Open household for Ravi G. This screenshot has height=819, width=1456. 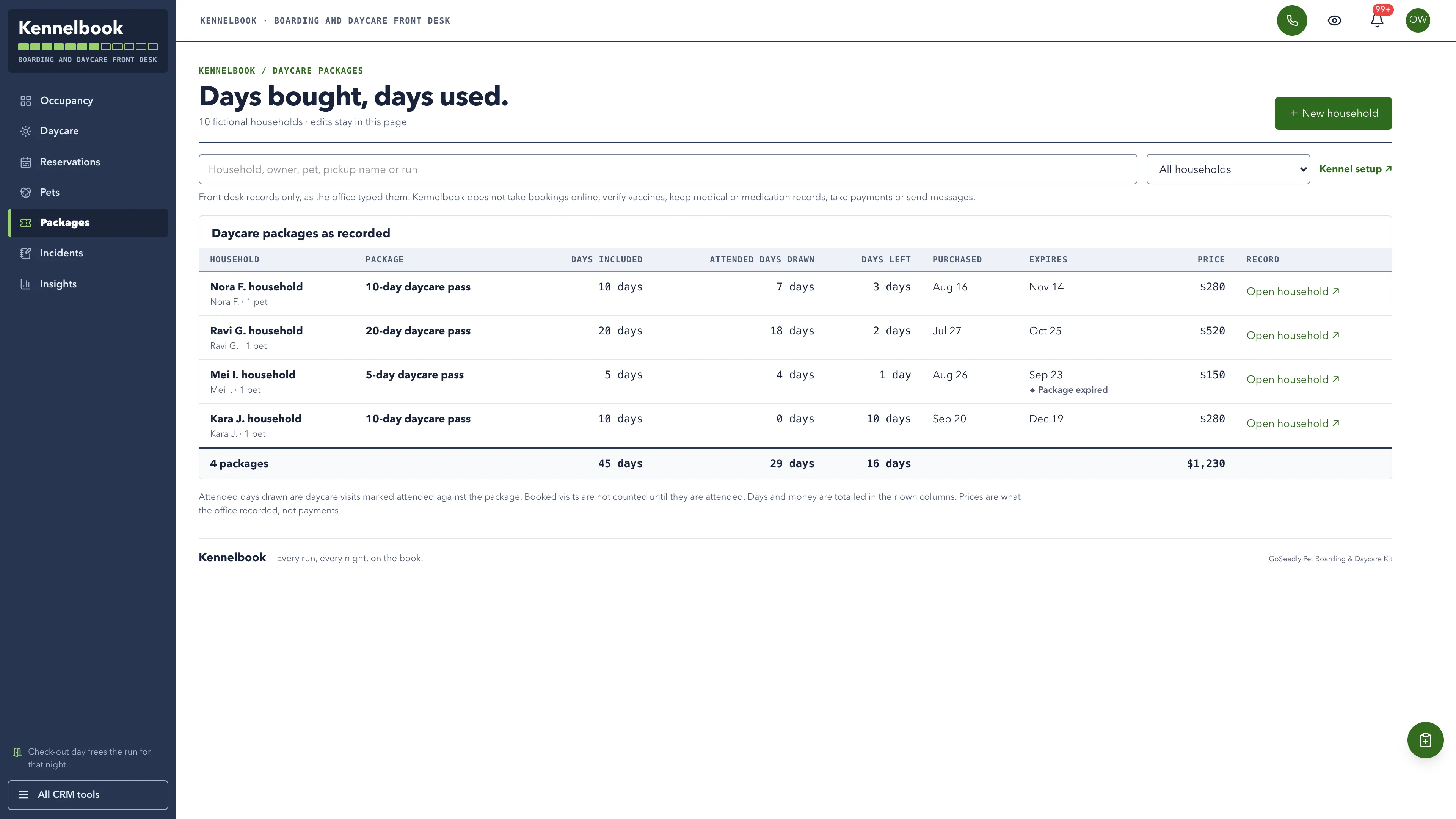pyautogui.click(x=1293, y=336)
